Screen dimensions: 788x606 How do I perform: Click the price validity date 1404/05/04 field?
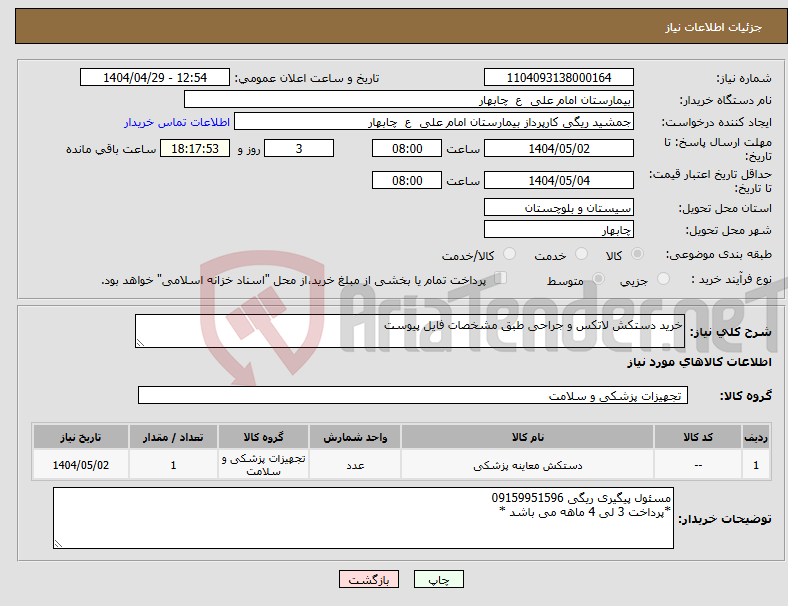click(x=559, y=180)
